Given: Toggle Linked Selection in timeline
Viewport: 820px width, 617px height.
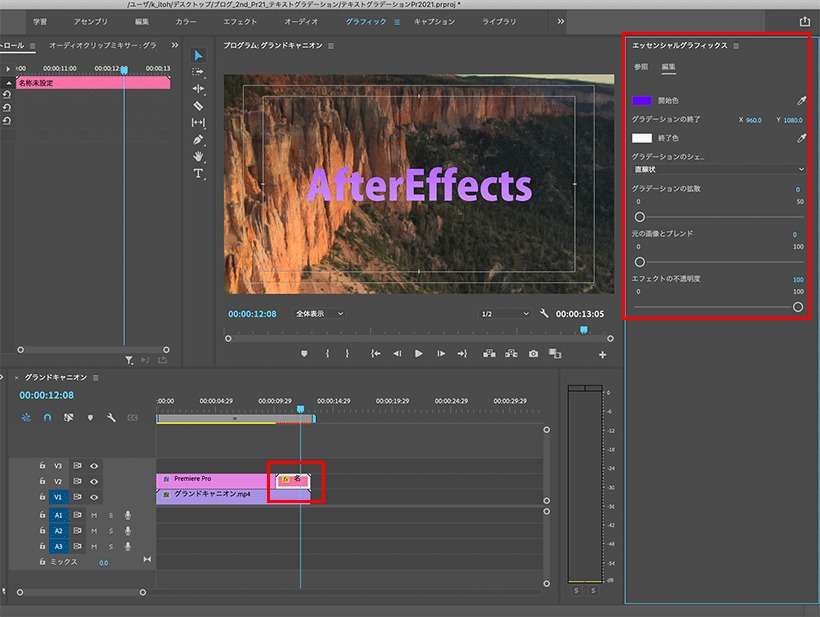Looking at the screenshot, I should pyautogui.click(x=69, y=418).
